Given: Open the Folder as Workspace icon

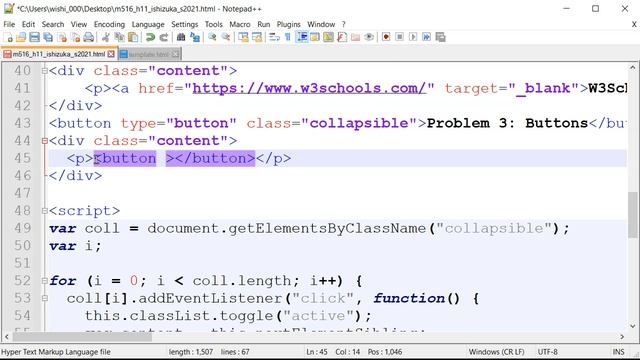Looking at the screenshot, I should pyautogui.click(x=356, y=38).
